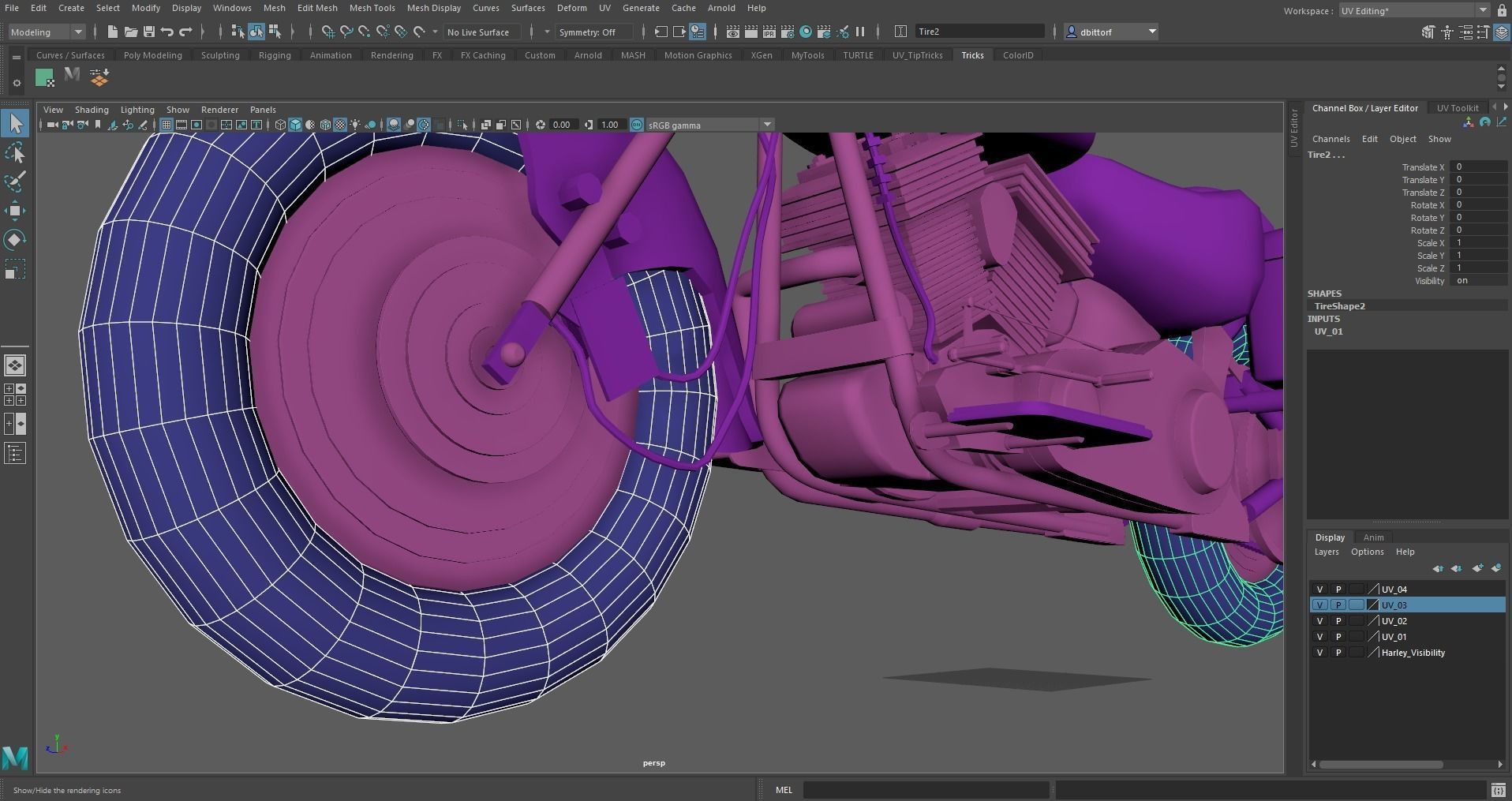Move selected layer down icon
The width and height of the screenshot is (1512, 801).
pyautogui.click(x=1457, y=568)
